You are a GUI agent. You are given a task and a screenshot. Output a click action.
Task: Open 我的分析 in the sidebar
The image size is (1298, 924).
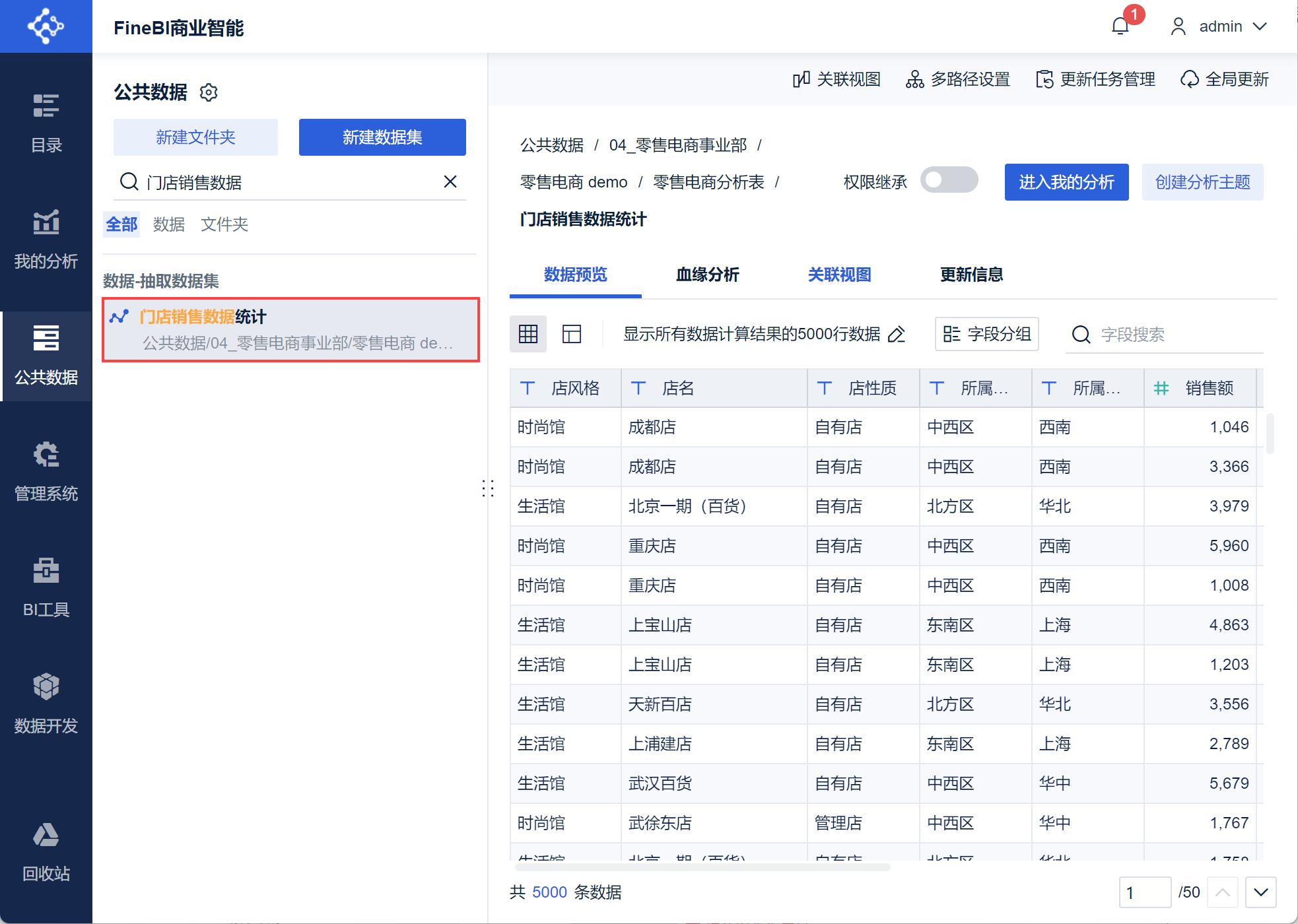click(x=46, y=240)
